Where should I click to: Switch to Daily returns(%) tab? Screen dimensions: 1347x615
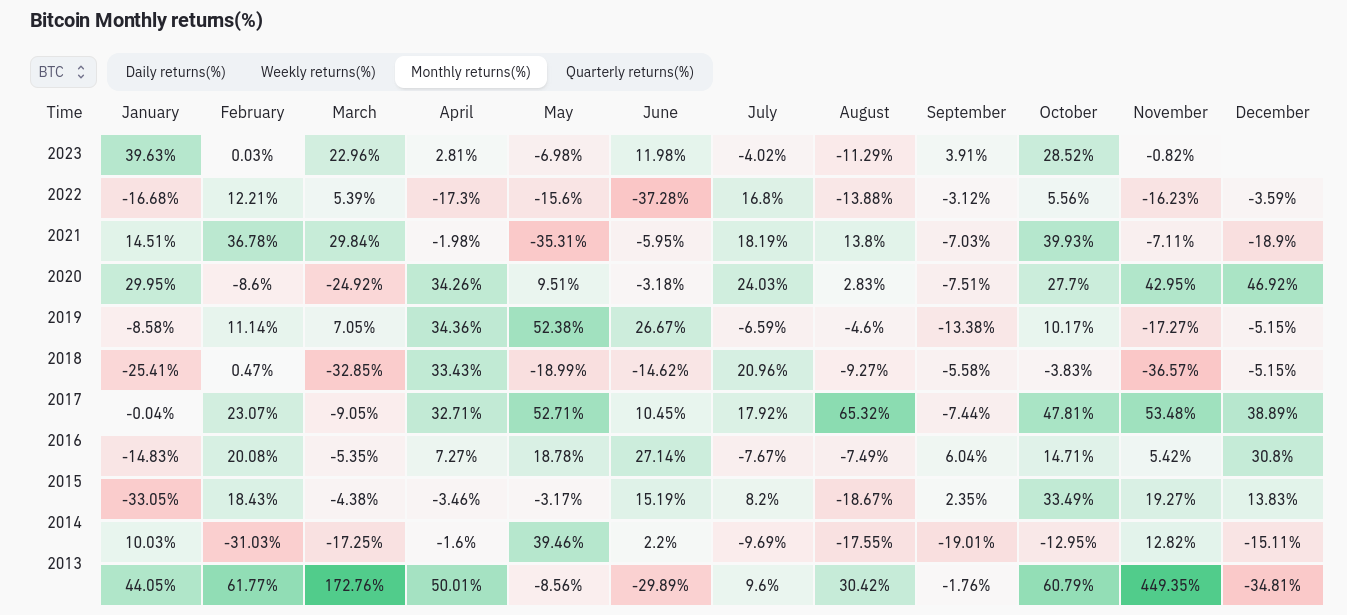175,72
